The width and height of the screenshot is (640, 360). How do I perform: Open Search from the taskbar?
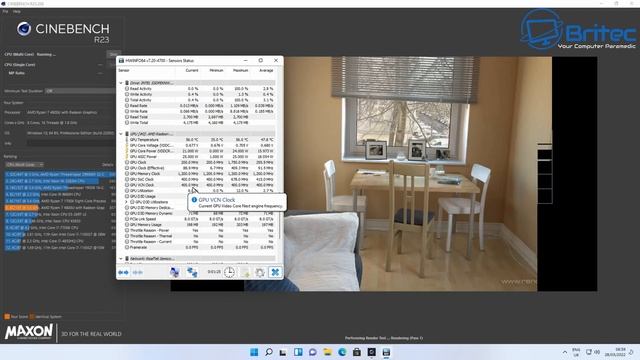point(269,352)
